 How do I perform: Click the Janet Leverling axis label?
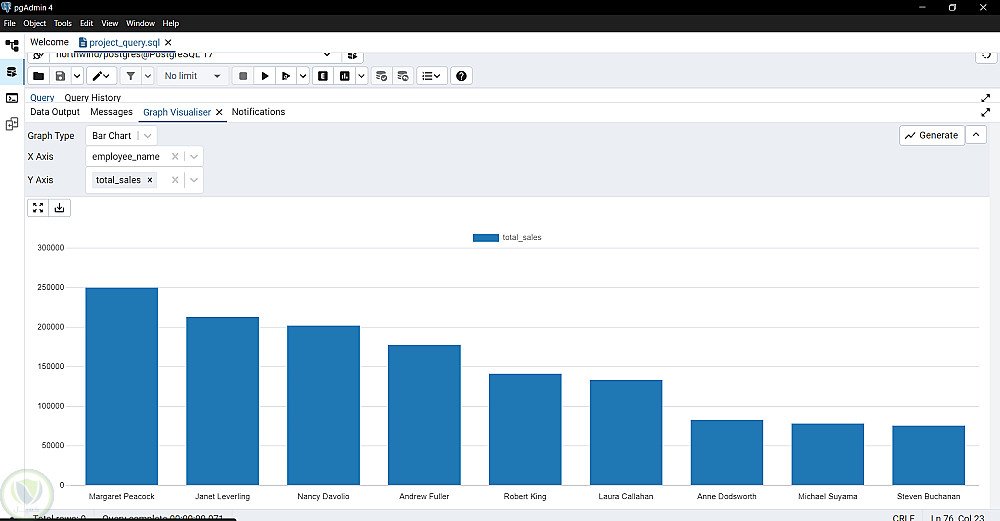click(222, 496)
